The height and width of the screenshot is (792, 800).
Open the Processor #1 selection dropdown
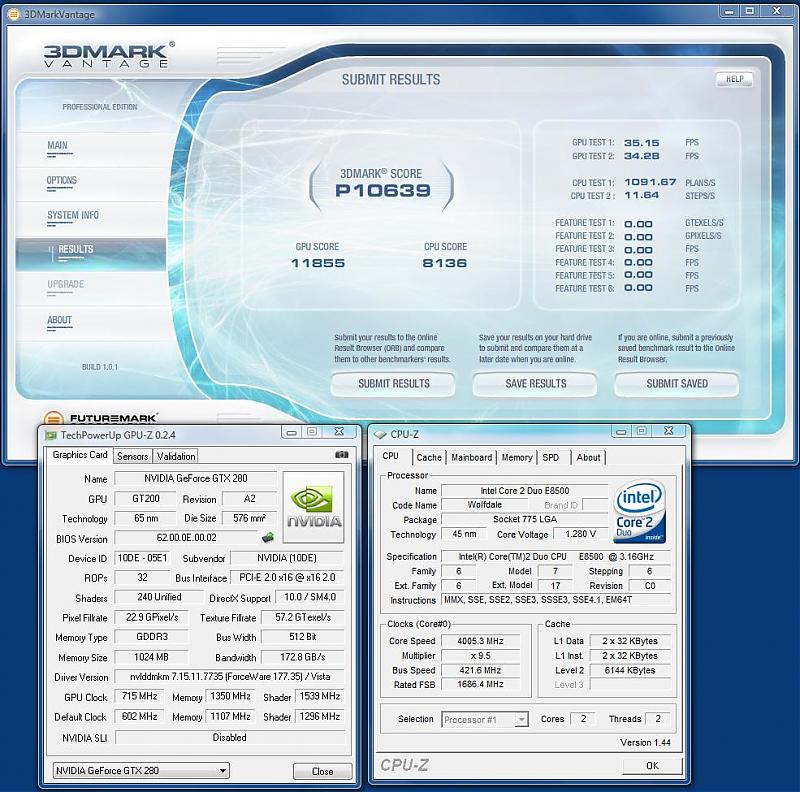click(485, 720)
